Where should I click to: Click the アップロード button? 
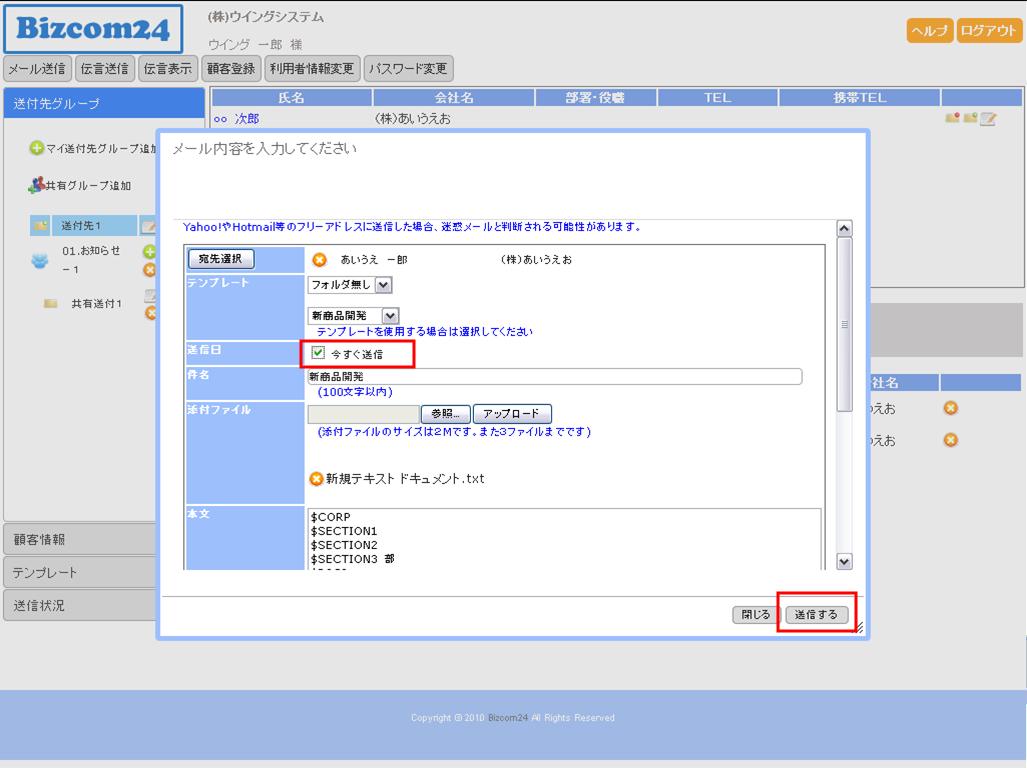click(x=511, y=414)
